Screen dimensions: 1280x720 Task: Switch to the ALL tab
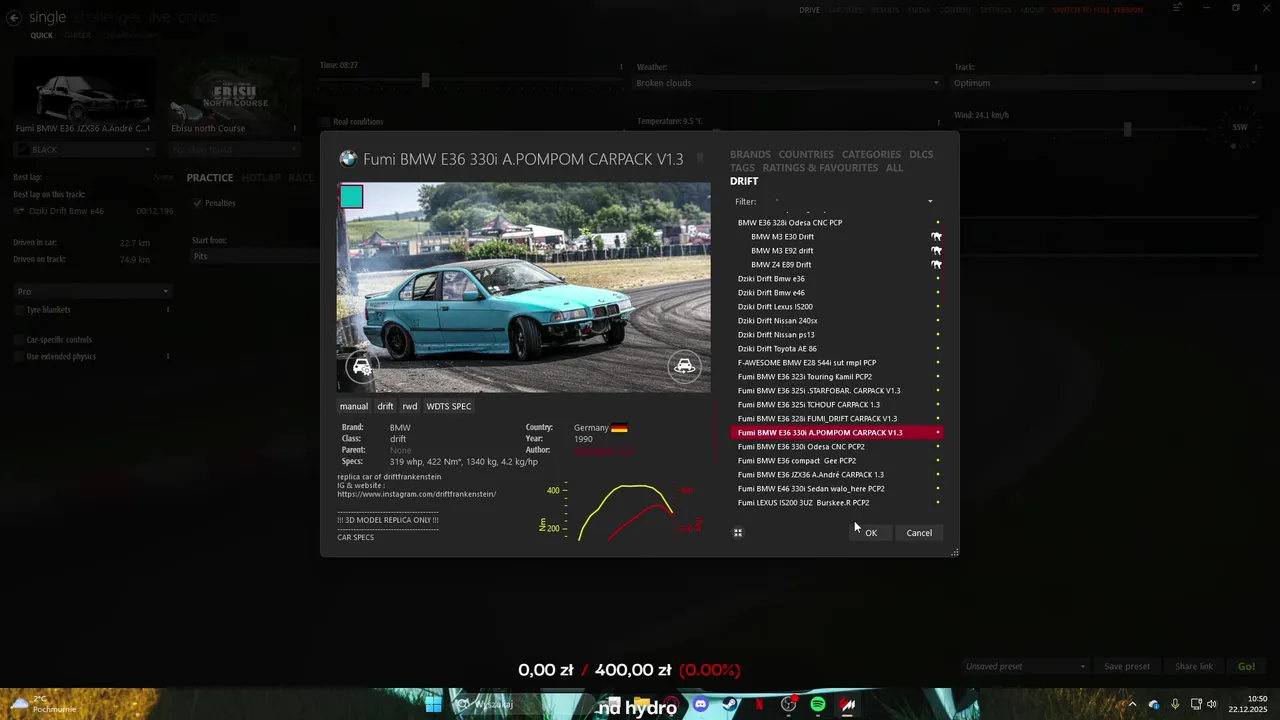[x=894, y=168]
